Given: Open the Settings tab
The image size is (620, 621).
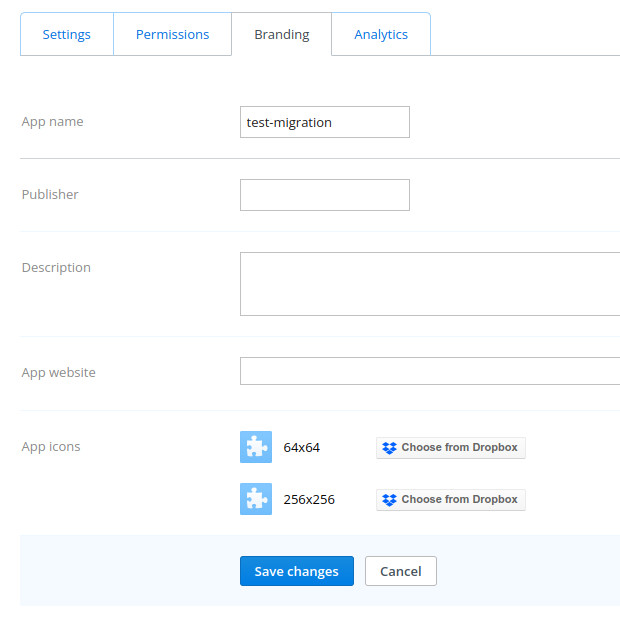Looking at the screenshot, I should point(67,34).
